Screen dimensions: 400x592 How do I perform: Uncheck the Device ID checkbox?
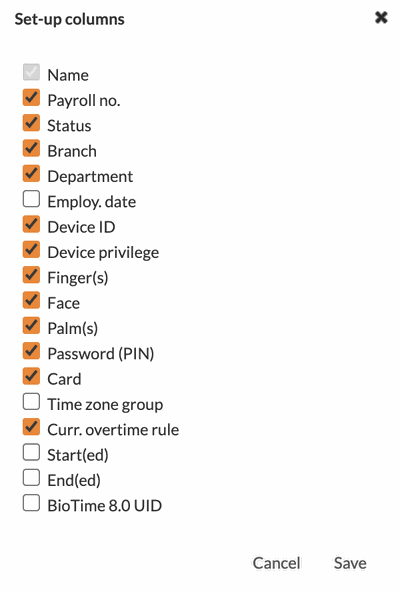pos(31,224)
